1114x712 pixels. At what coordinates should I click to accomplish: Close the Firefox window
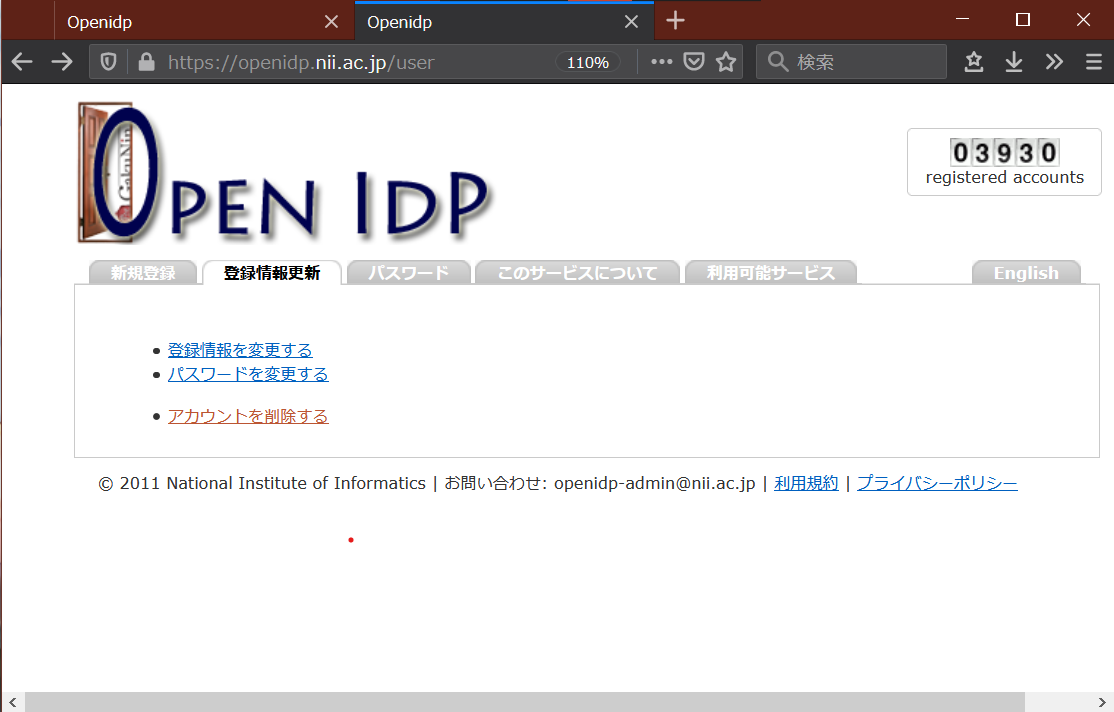tap(1083, 19)
